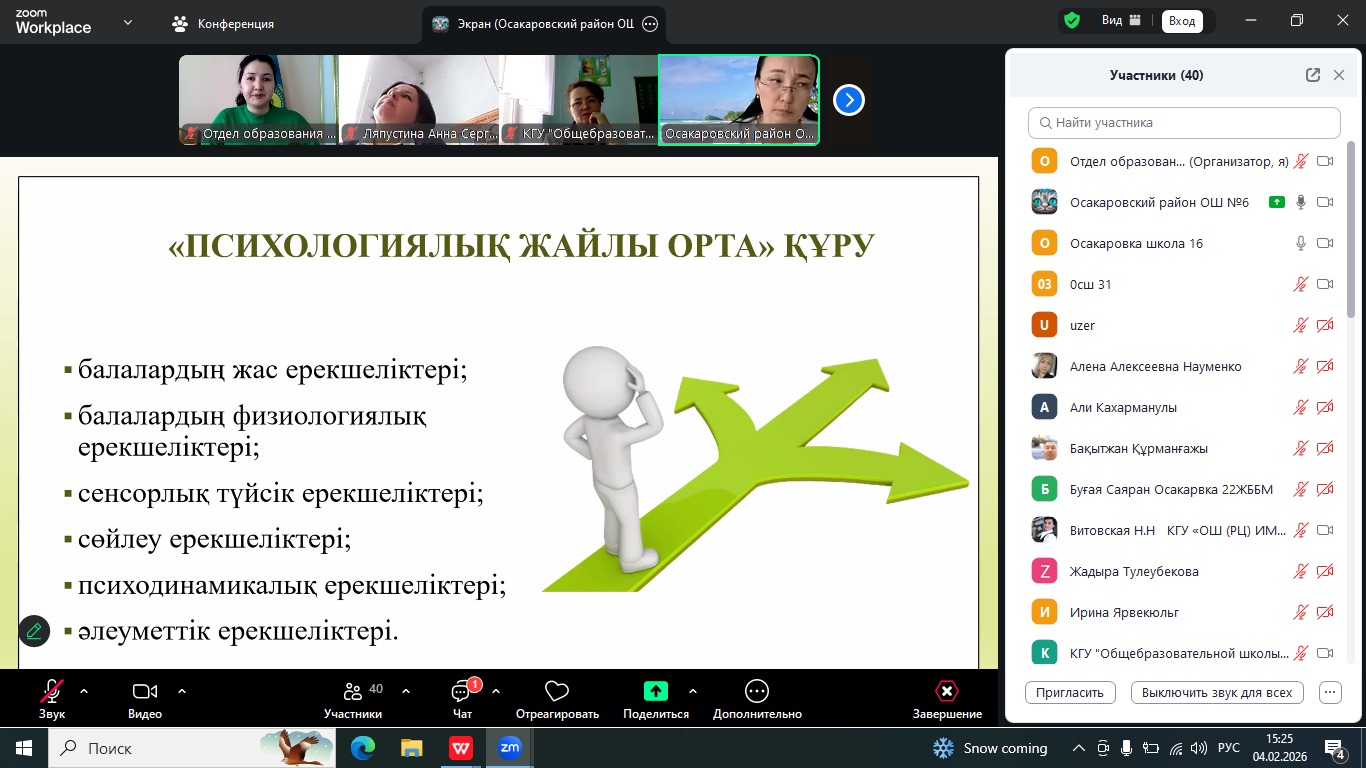Click Выключить звук для всех button
The height and width of the screenshot is (768, 1366).
coord(1217,692)
